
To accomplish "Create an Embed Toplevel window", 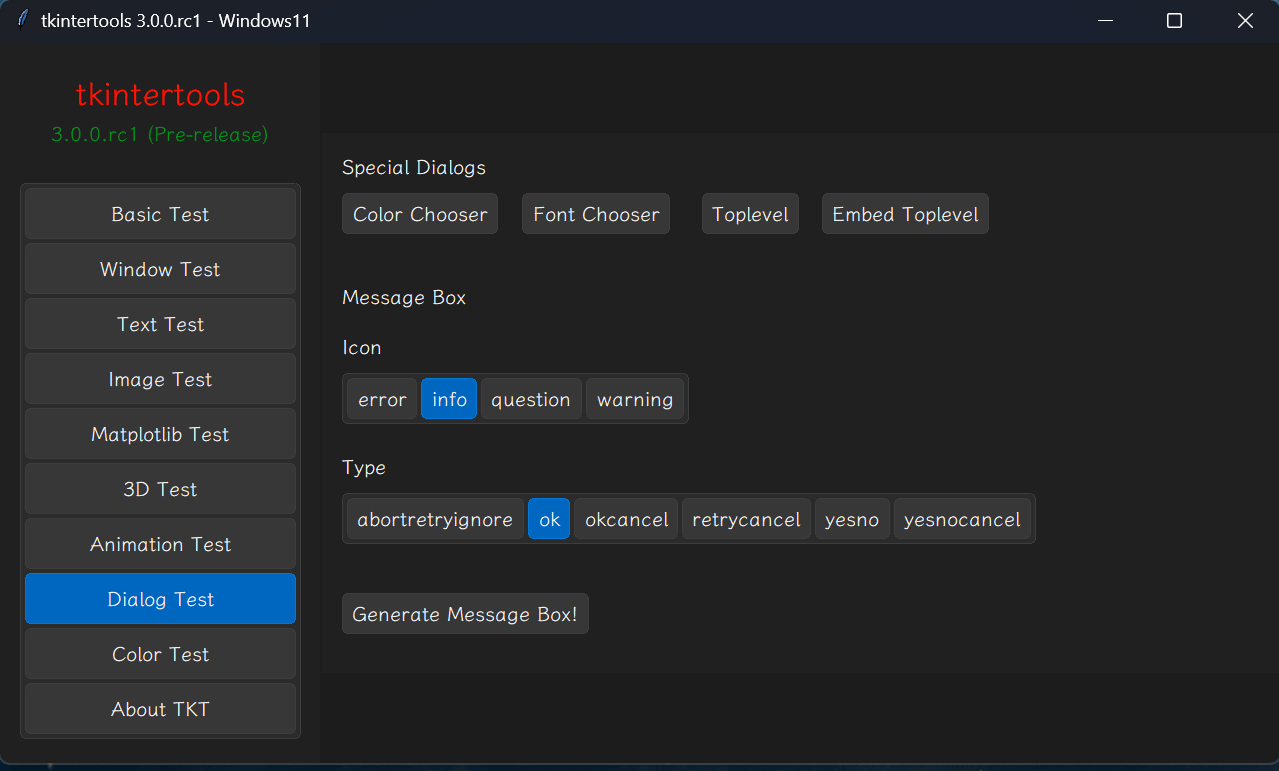I will [904, 213].
